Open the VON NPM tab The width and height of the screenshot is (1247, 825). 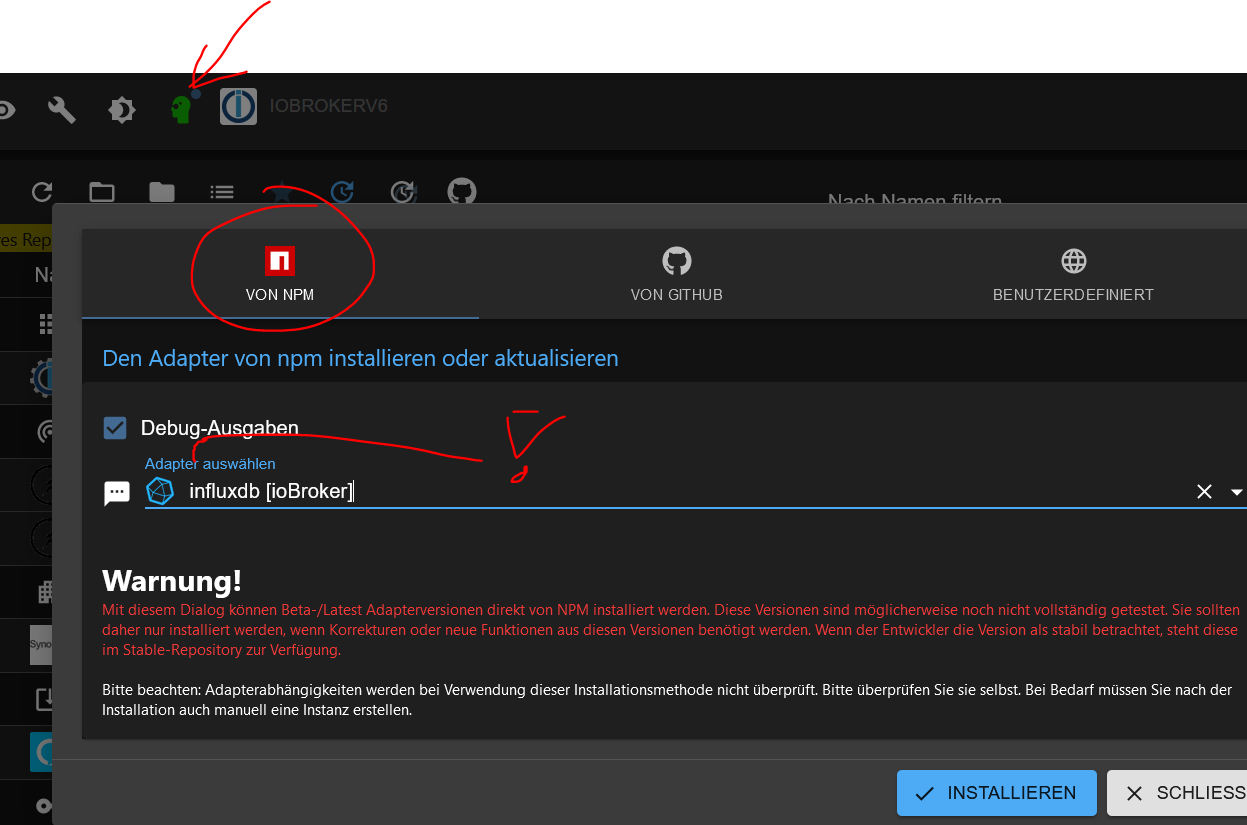(280, 274)
